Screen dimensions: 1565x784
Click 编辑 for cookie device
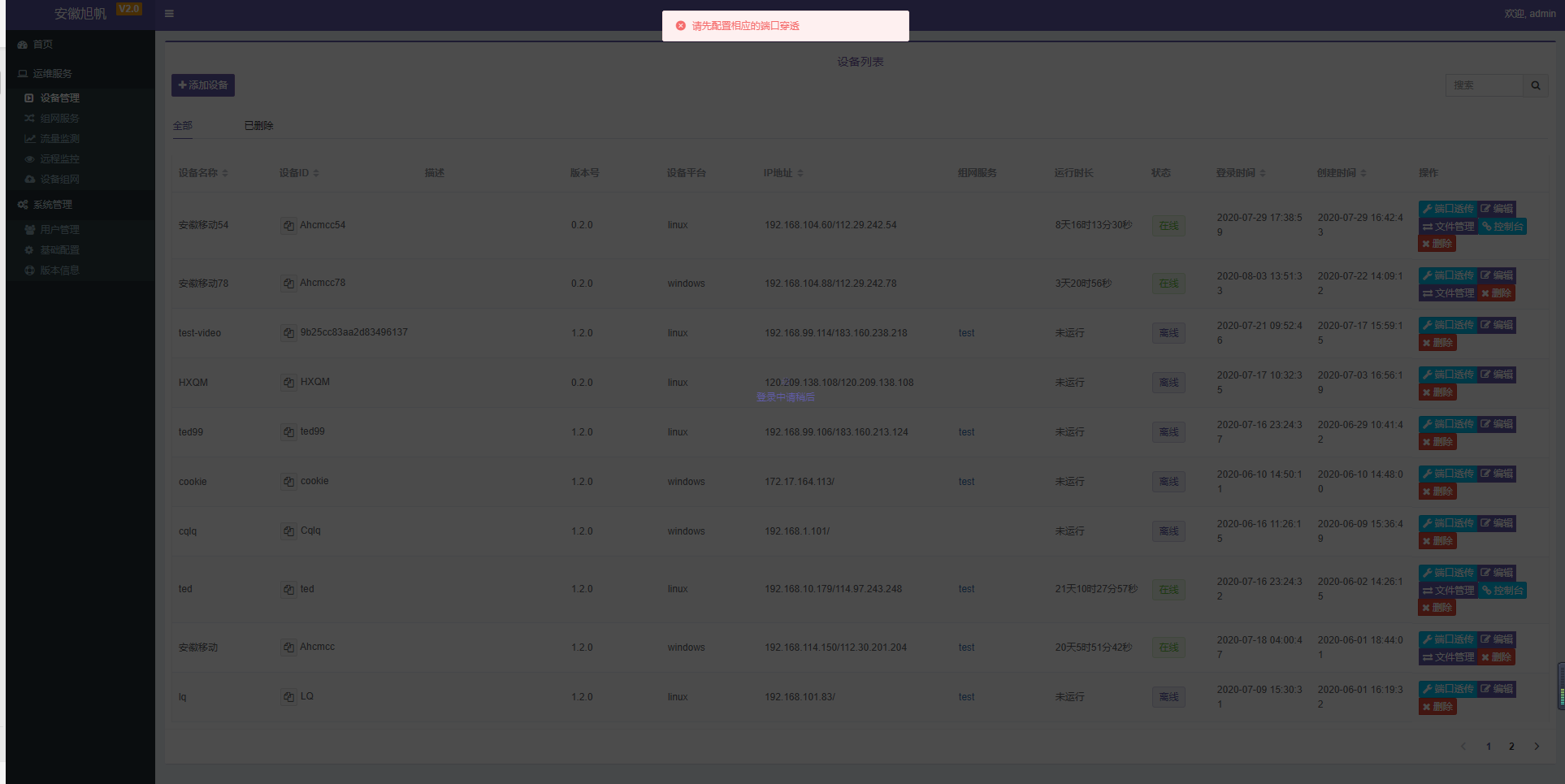pyautogui.click(x=1497, y=474)
